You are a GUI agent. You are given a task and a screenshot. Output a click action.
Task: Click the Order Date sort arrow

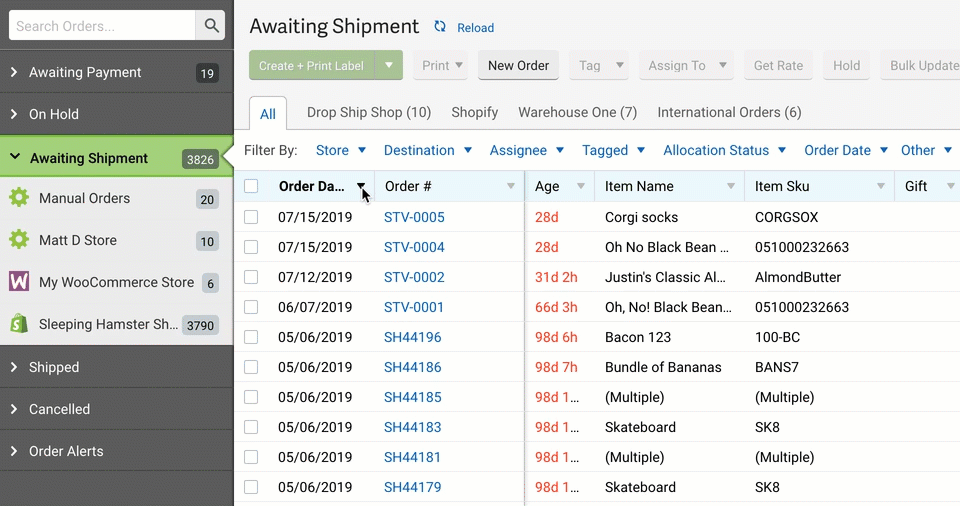(x=361, y=186)
